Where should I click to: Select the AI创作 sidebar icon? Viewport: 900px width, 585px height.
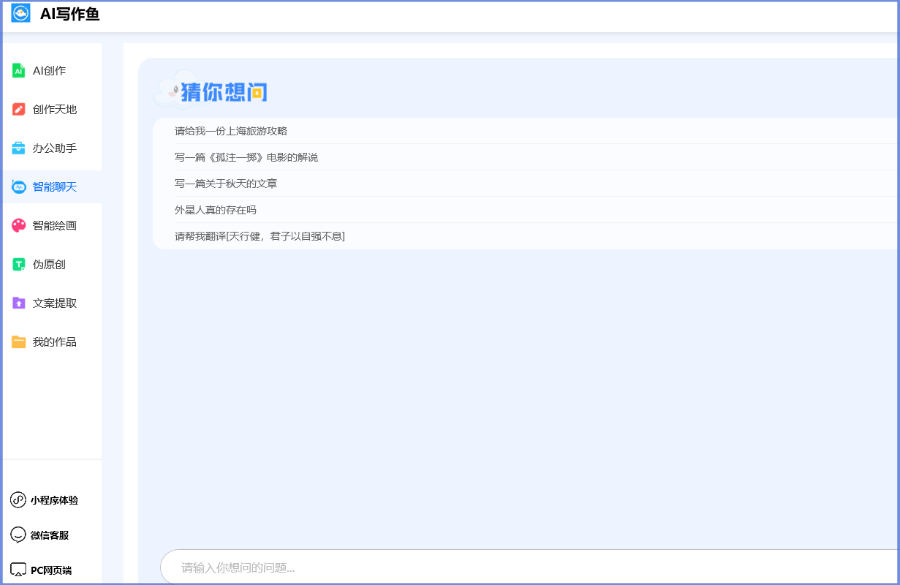click(x=20, y=70)
